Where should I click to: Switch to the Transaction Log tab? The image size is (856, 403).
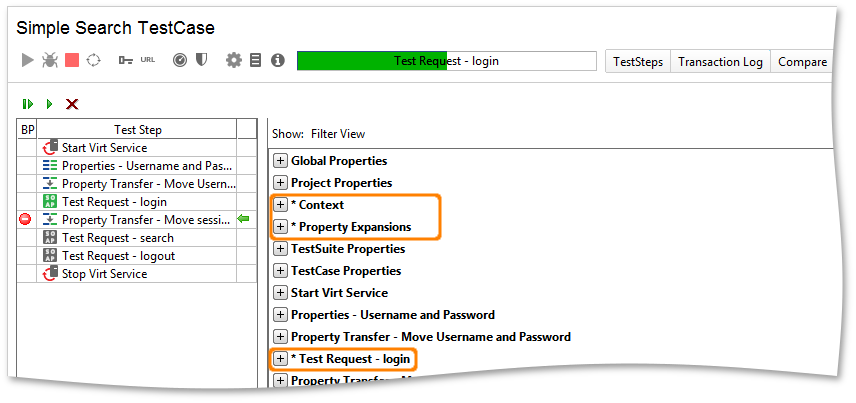point(720,62)
